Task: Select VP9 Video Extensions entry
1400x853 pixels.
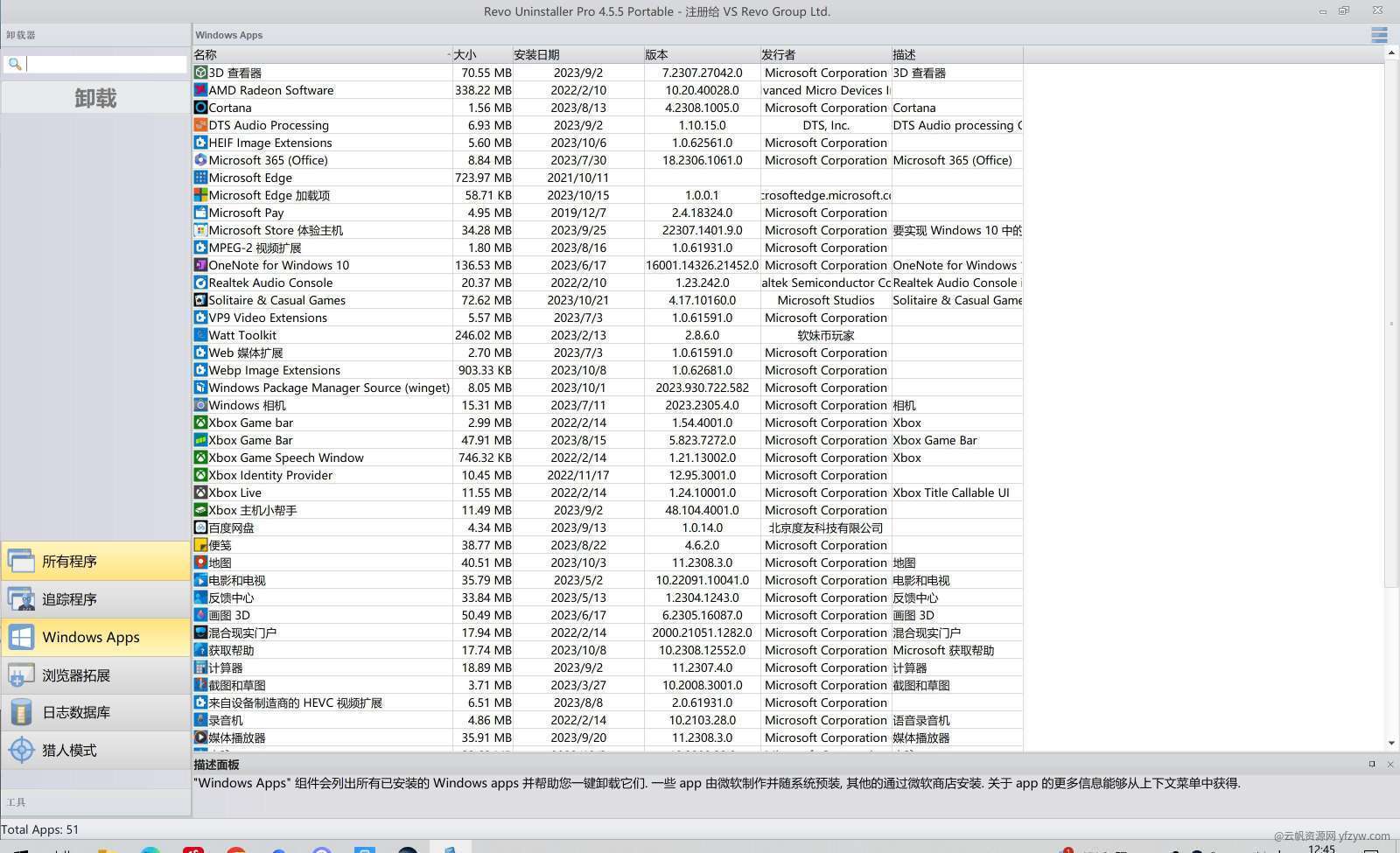Action: click(x=607, y=318)
